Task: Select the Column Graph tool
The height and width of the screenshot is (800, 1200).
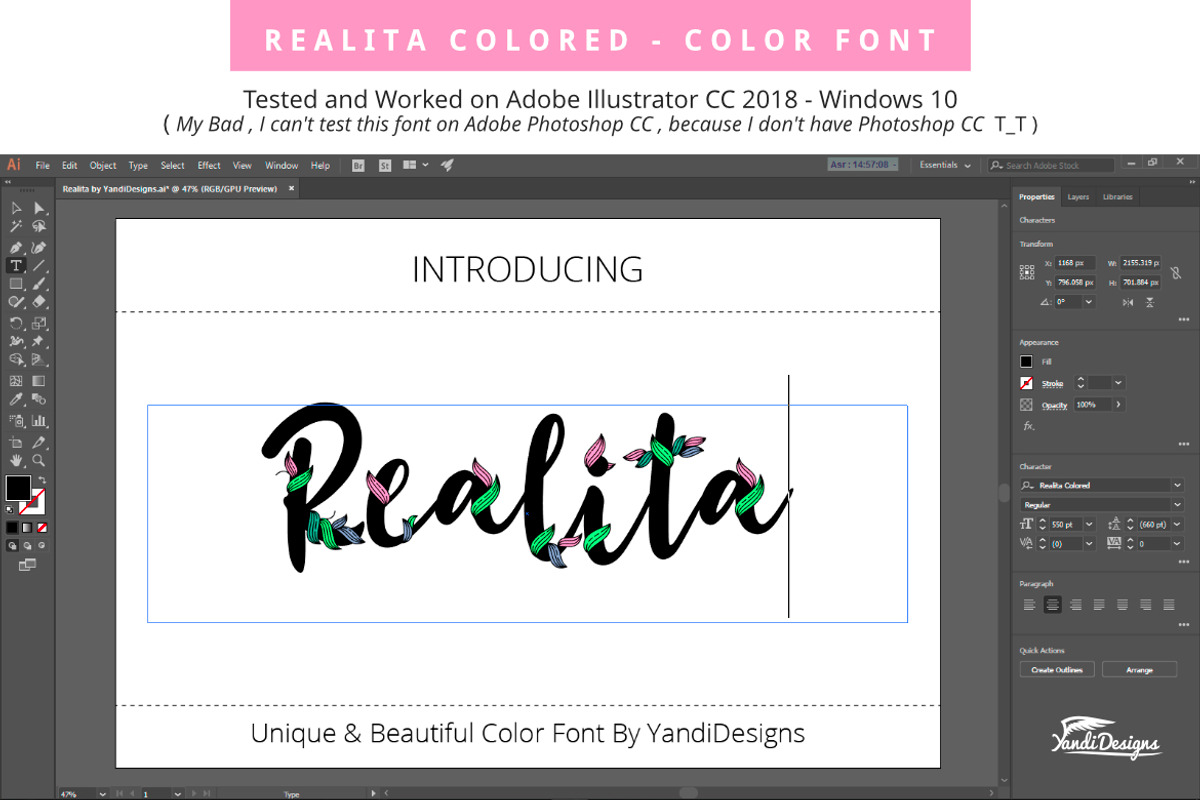Action: (x=39, y=421)
